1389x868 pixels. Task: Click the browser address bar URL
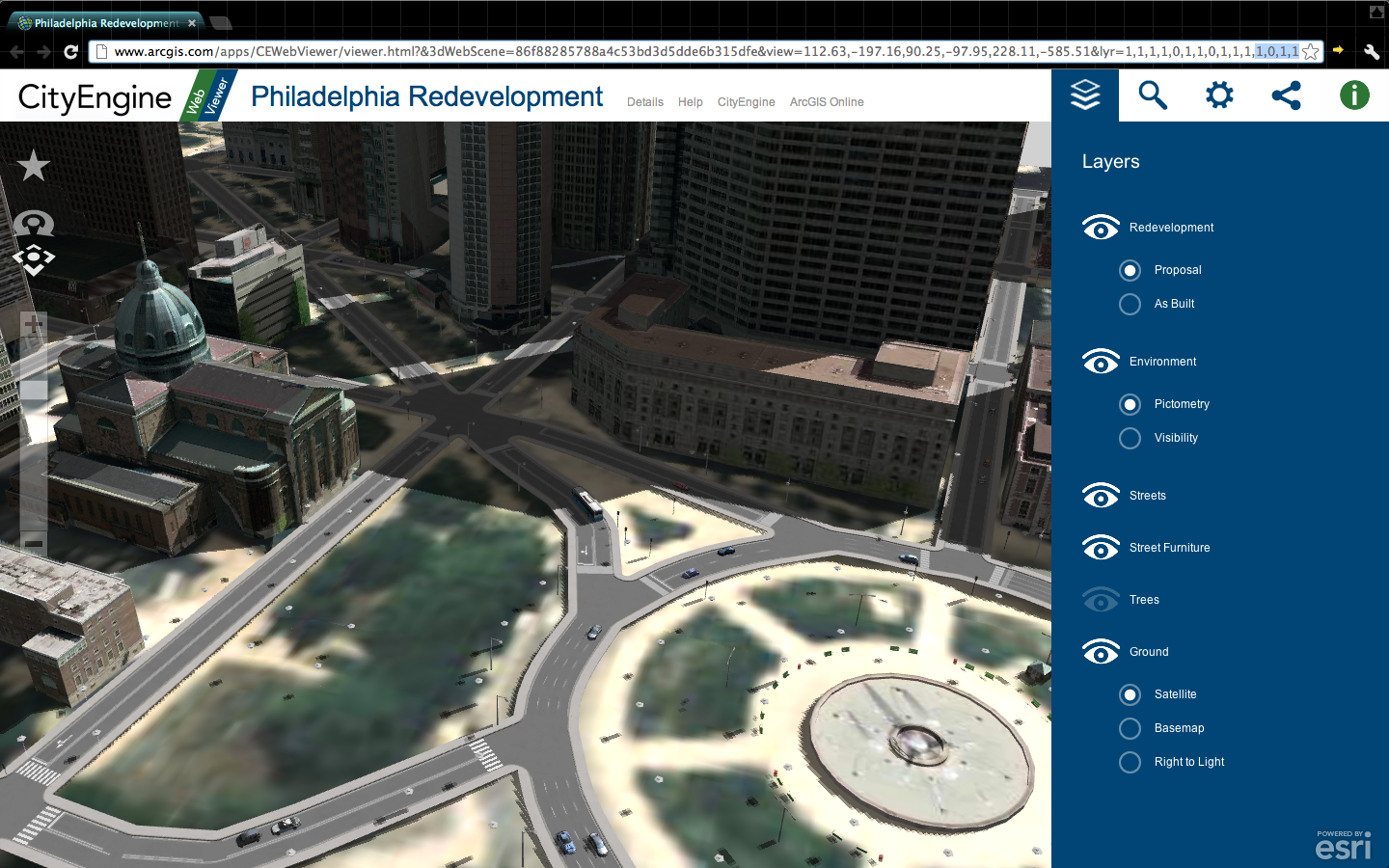pyautogui.click(x=706, y=51)
